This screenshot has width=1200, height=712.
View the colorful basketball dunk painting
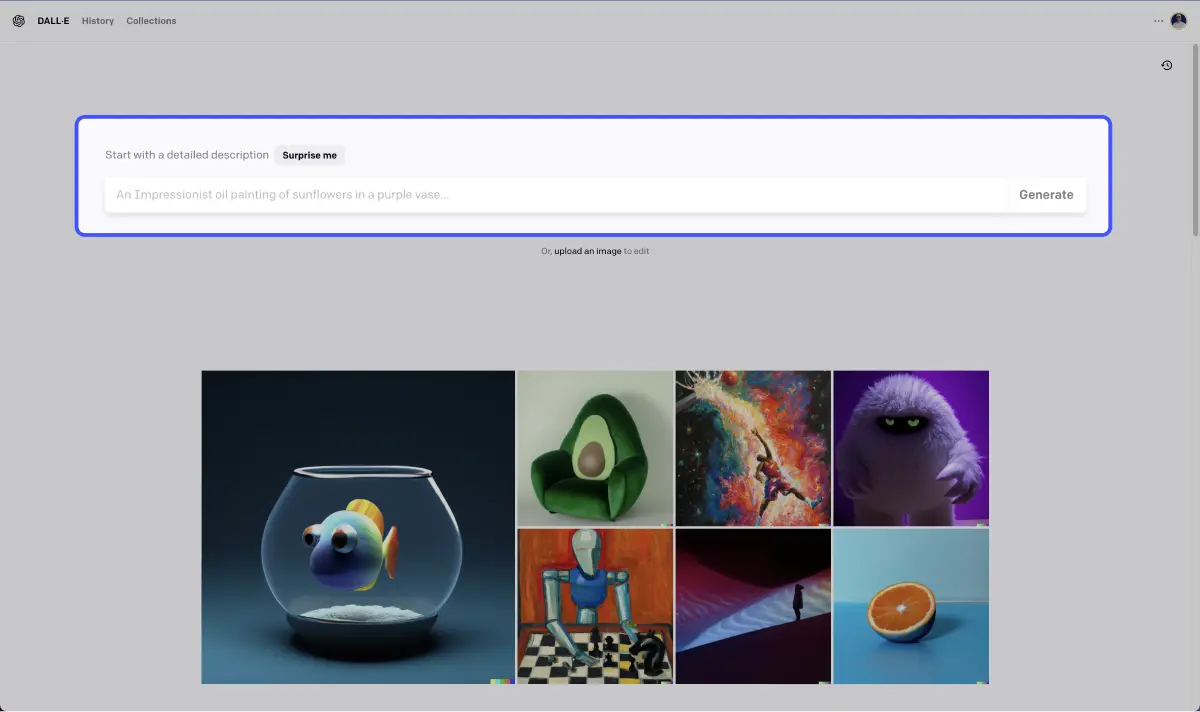click(x=752, y=448)
